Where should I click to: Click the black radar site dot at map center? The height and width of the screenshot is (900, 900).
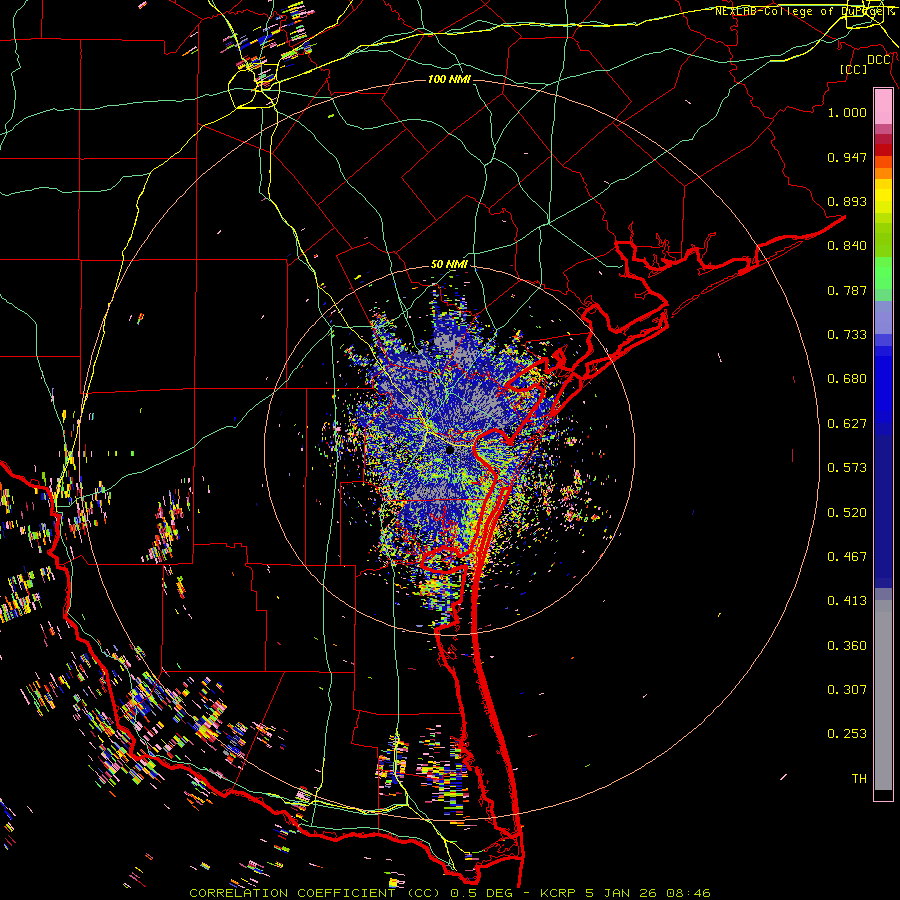[x=450, y=451]
